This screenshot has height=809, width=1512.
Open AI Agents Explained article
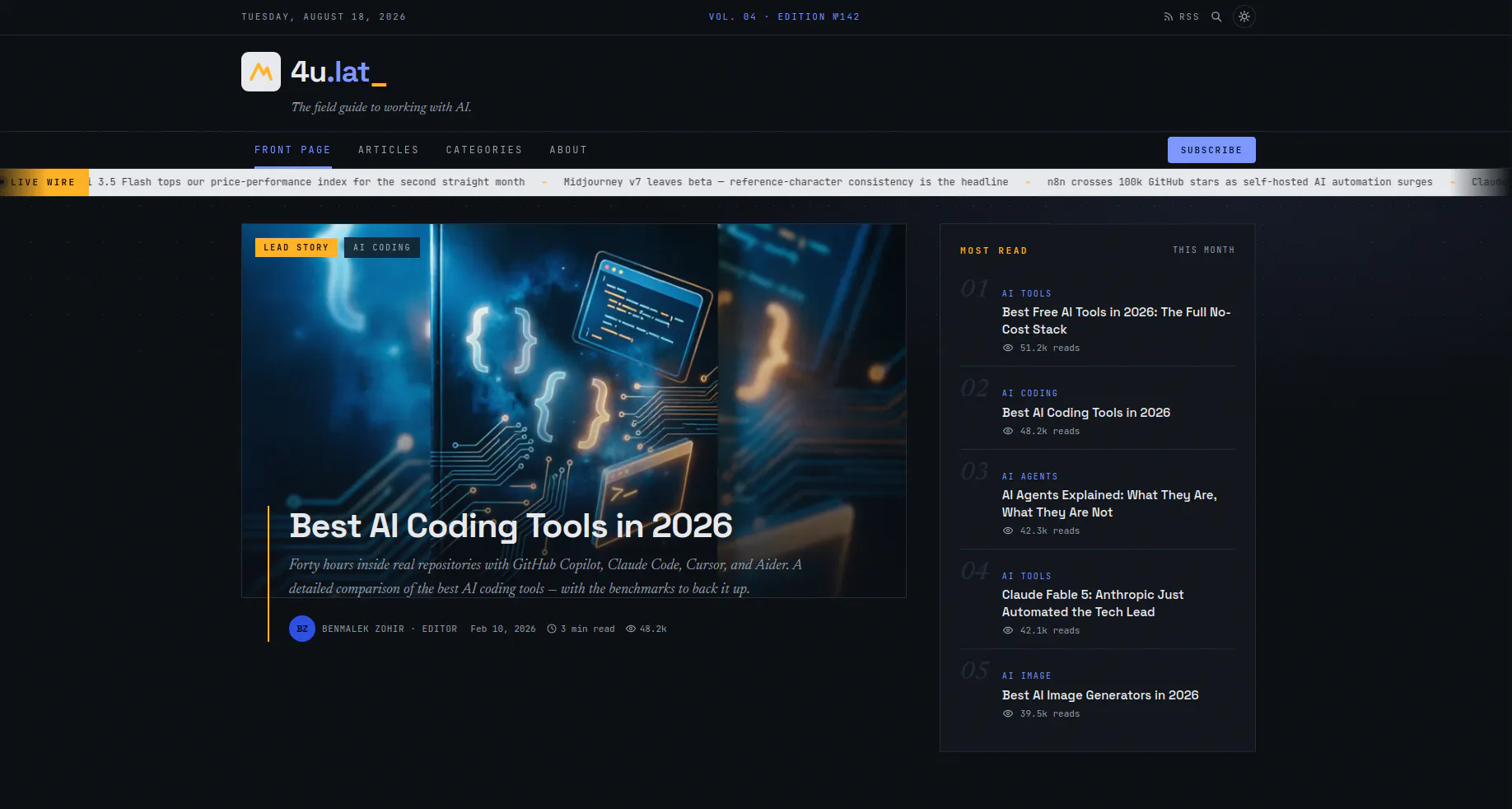pos(1109,503)
